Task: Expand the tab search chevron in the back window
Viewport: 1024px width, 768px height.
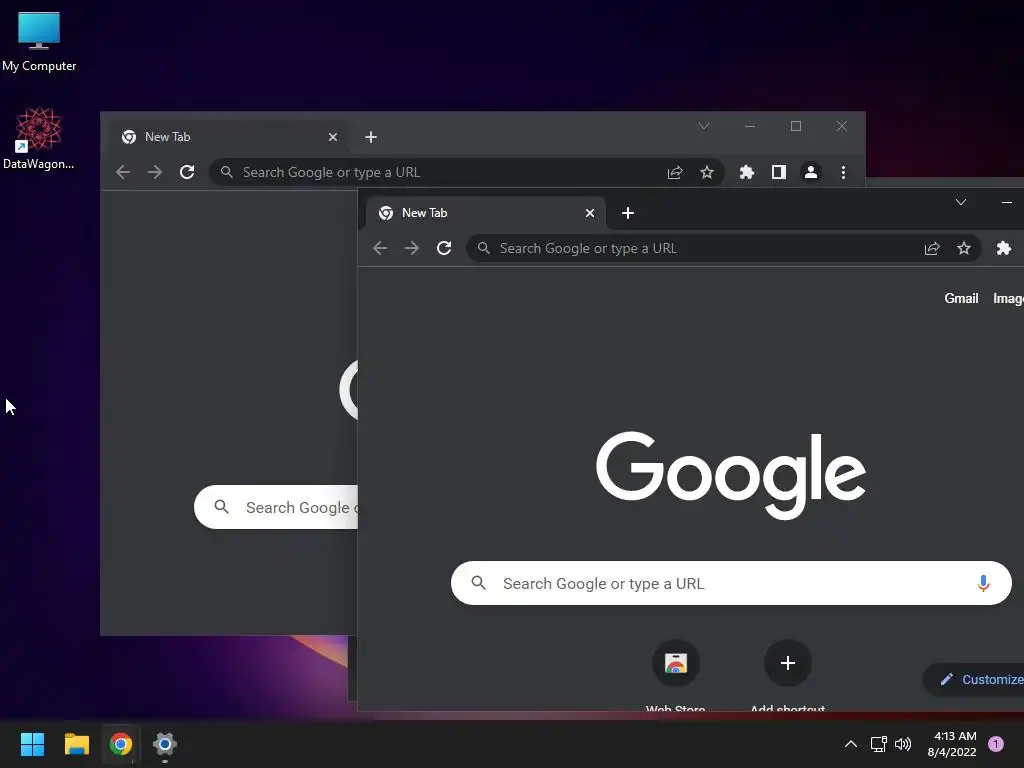Action: [x=703, y=126]
